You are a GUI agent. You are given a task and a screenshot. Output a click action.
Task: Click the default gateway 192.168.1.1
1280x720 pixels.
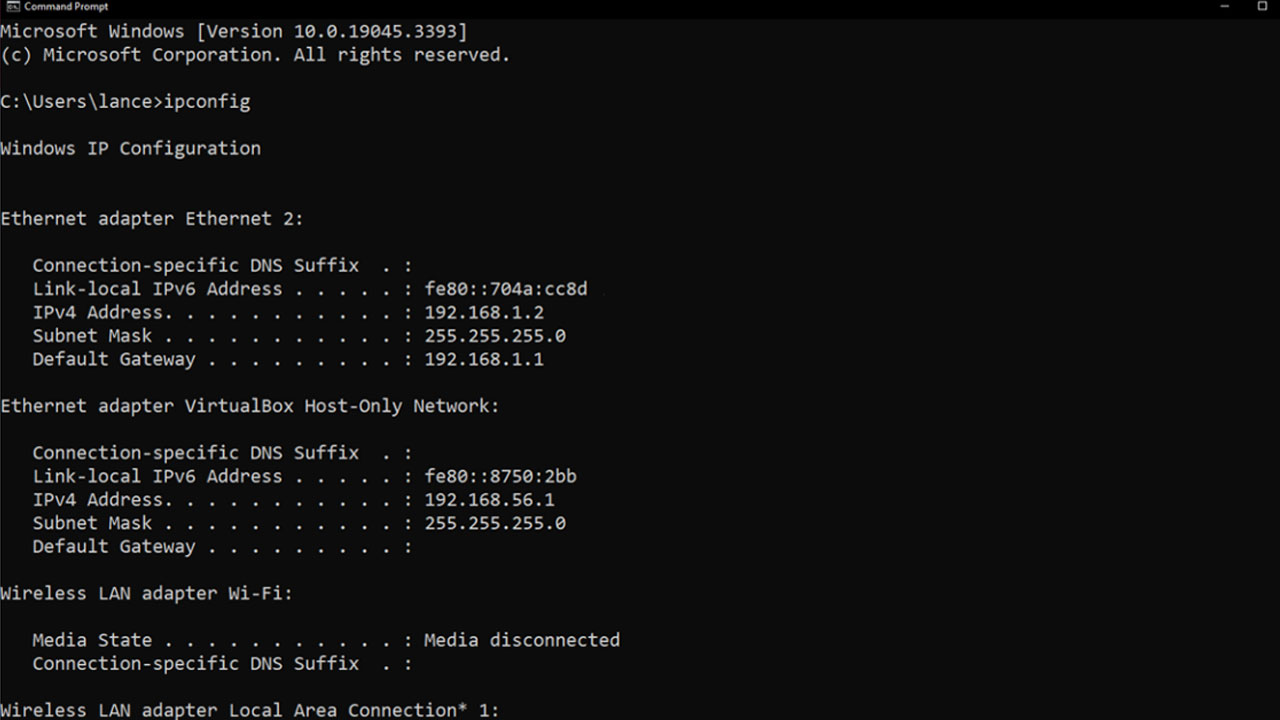(484, 359)
